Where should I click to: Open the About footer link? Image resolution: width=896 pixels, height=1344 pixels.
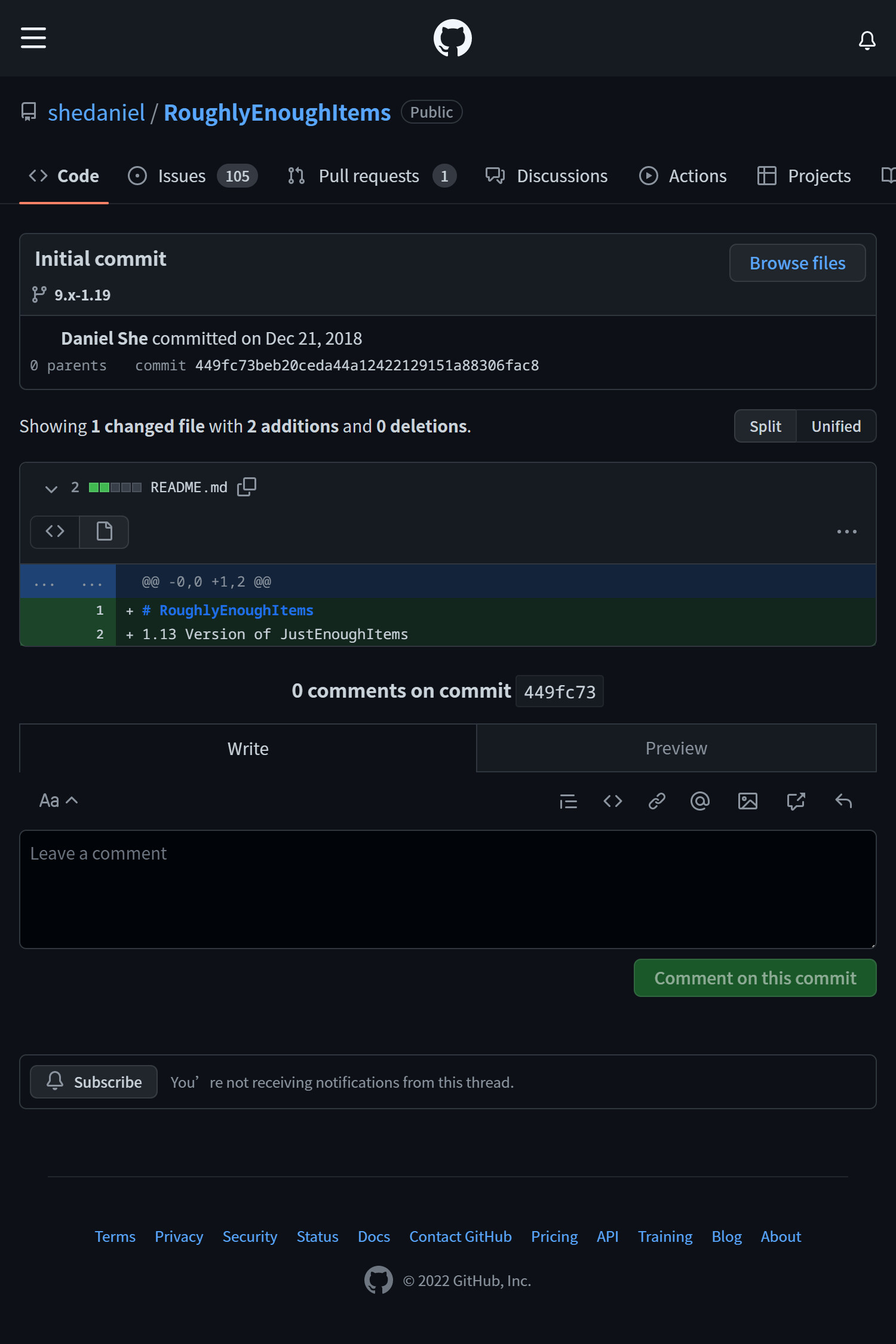pyautogui.click(x=781, y=1236)
